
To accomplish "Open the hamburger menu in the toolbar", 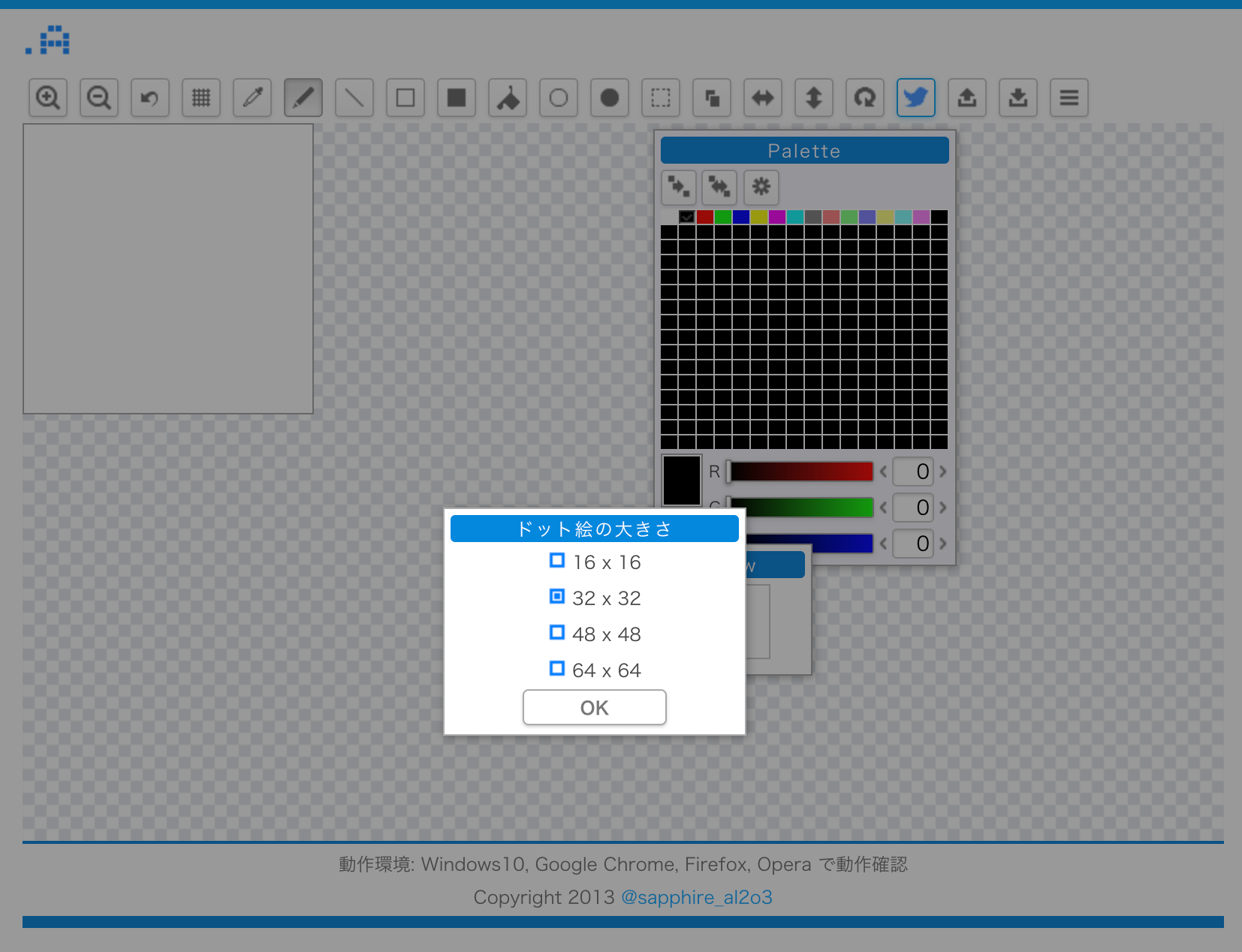I will pos(1069,98).
